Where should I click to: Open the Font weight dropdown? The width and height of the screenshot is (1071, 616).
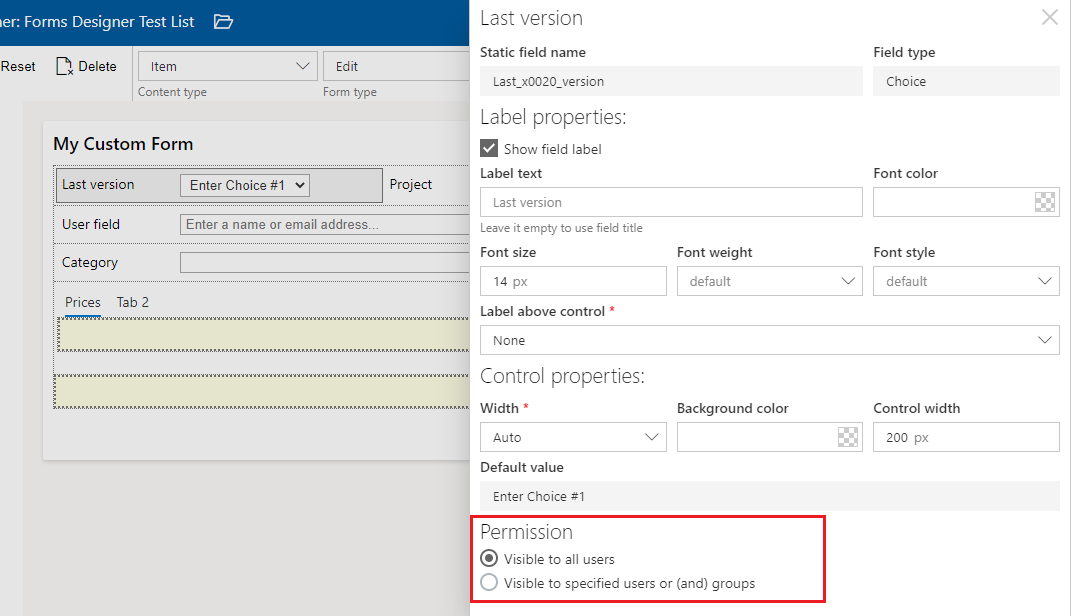pos(769,281)
